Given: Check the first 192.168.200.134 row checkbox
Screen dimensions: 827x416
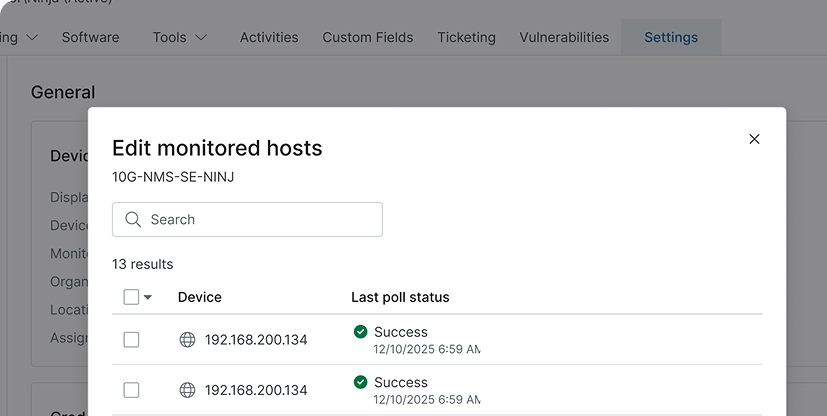Looking at the screenshot, I should click(131, 340).
